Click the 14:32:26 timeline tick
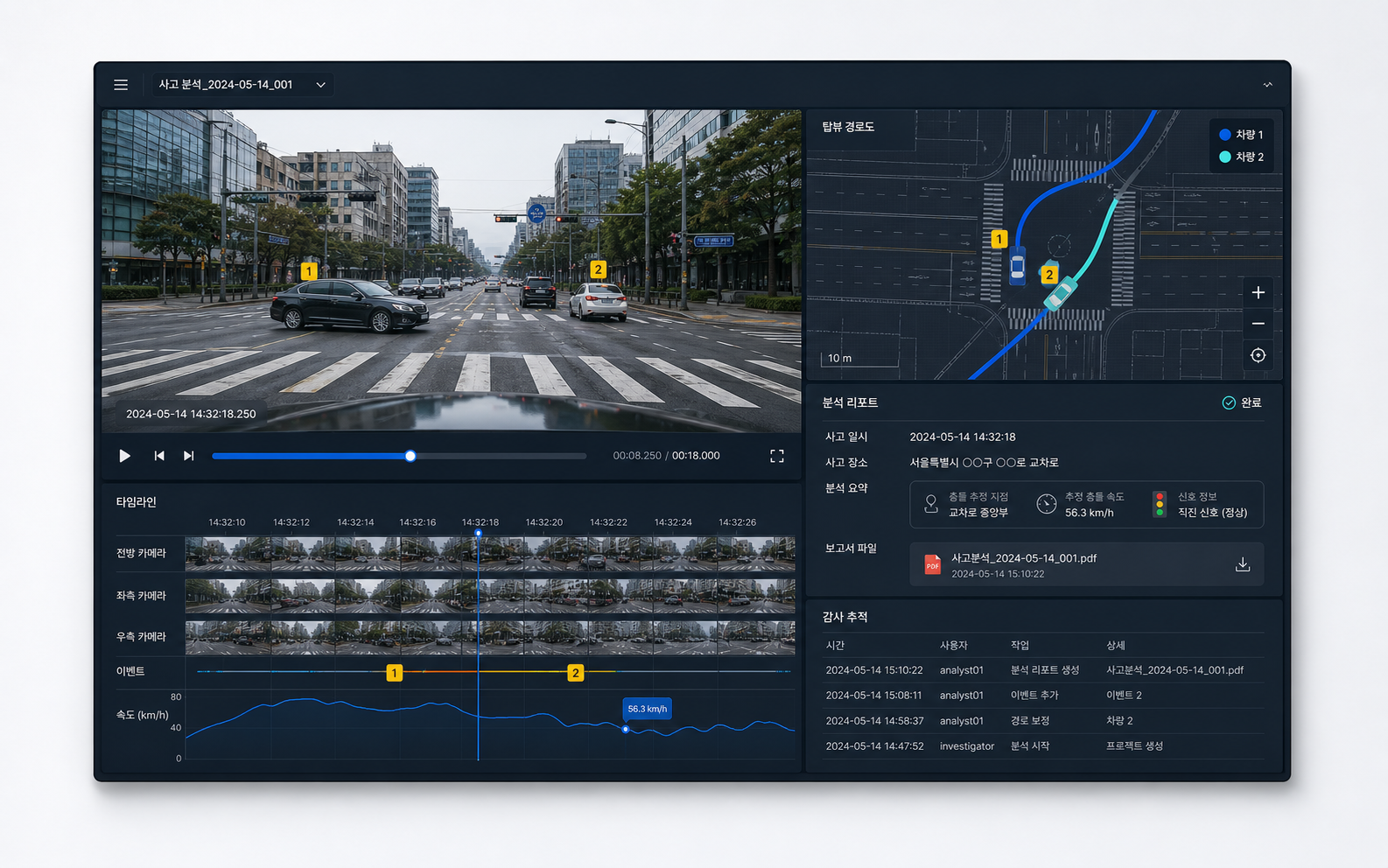 (x=737, y=522)
